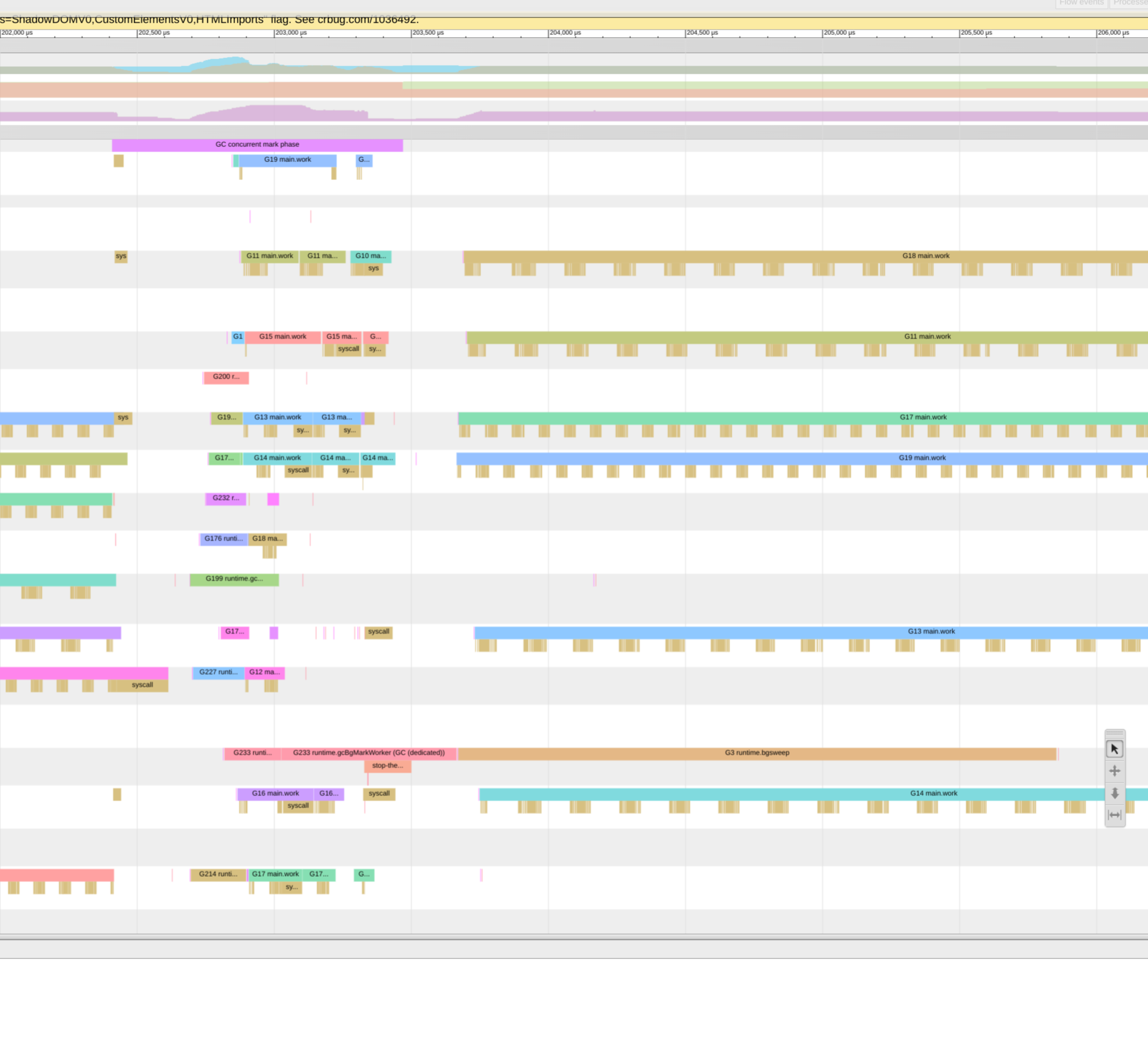1148x1046 pixels.
Task: Click the G200 r... slice
Action: [x=226, y=378]
